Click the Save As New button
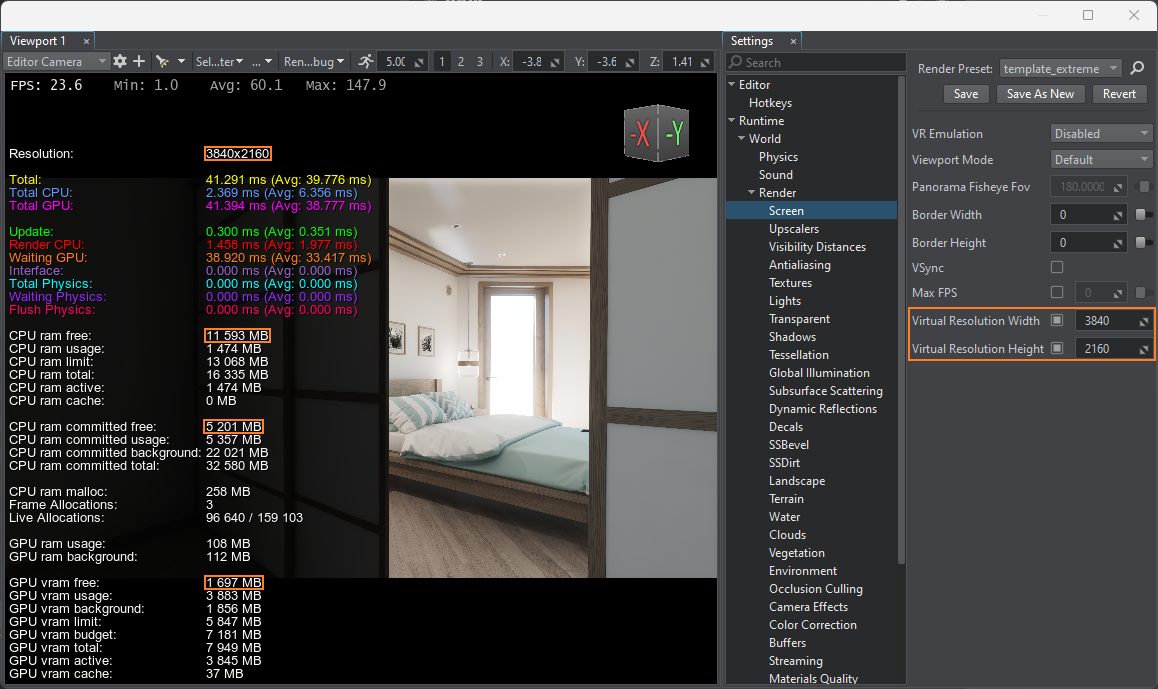Viewport: 1158px width, 689px height. pyautogui.click(x=1040, y=94)
